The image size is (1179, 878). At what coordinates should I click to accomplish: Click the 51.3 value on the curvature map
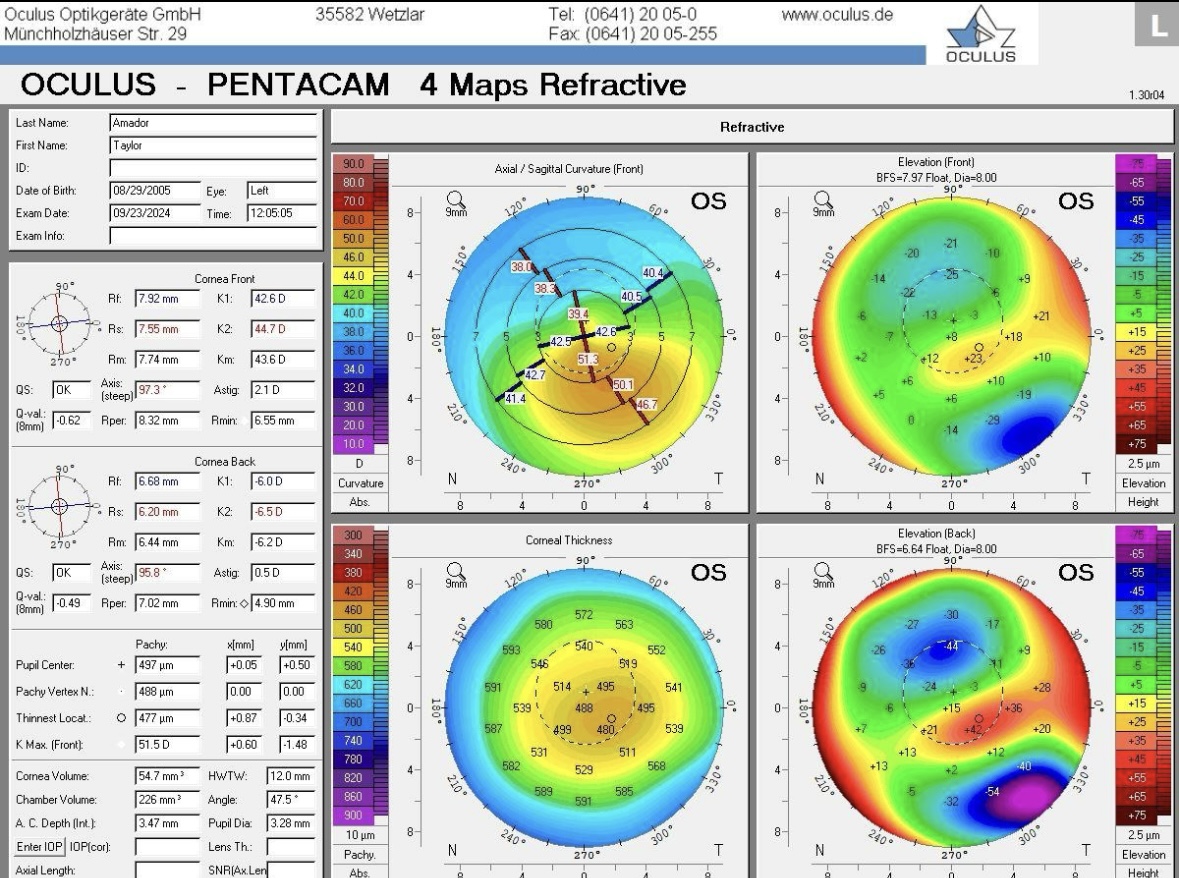588,359
